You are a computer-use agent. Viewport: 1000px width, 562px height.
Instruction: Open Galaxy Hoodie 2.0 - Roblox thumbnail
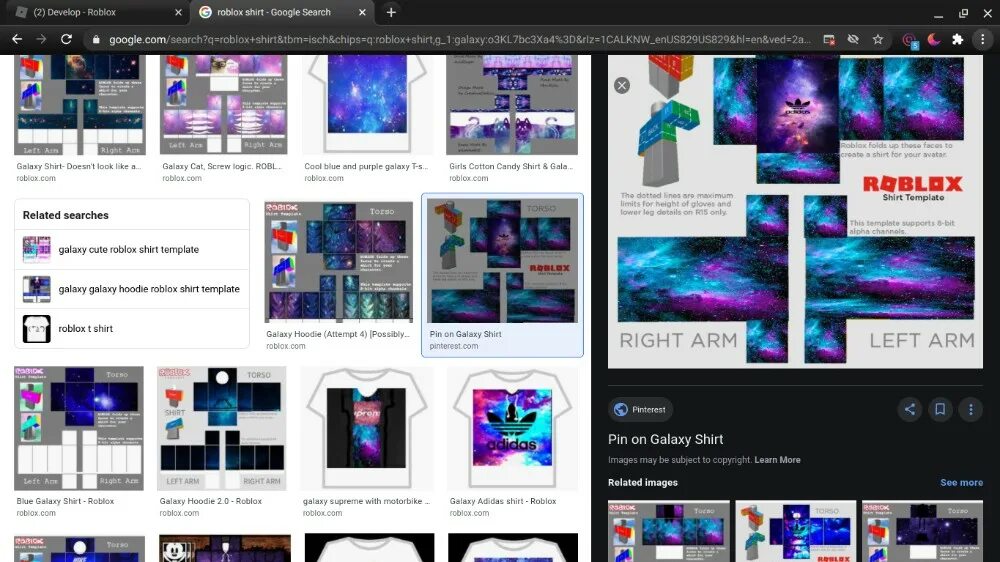[222, 428]
